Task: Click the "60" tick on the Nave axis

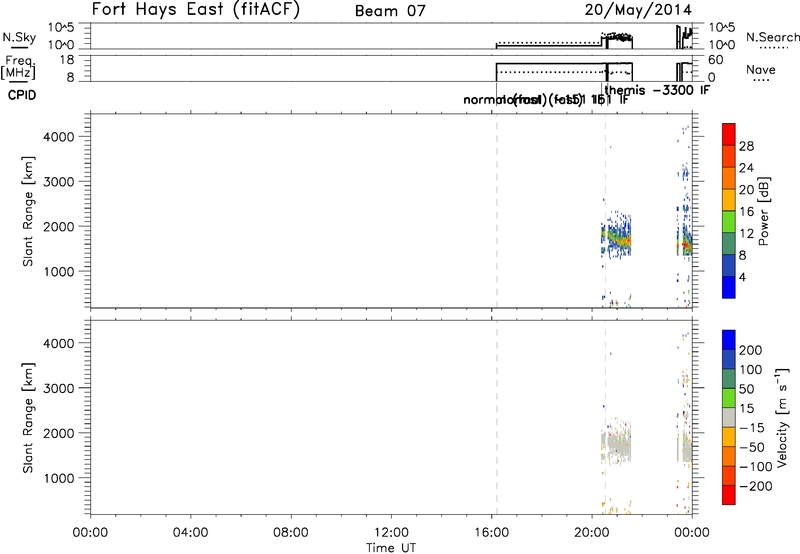Action: pos(716,60)
